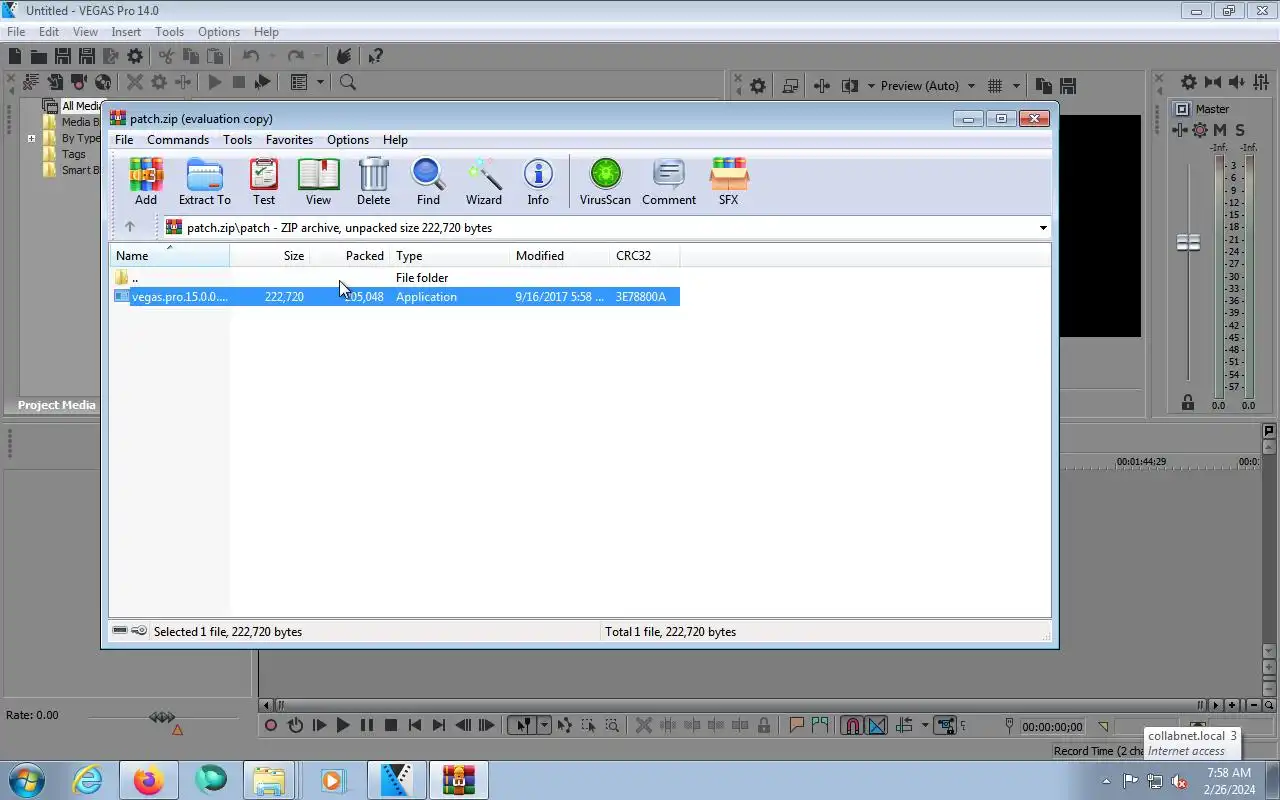Open the Project Media views dropdown arrow
Image resolution: width=1280 pixels, height=800 pixels.
[320, 82]
